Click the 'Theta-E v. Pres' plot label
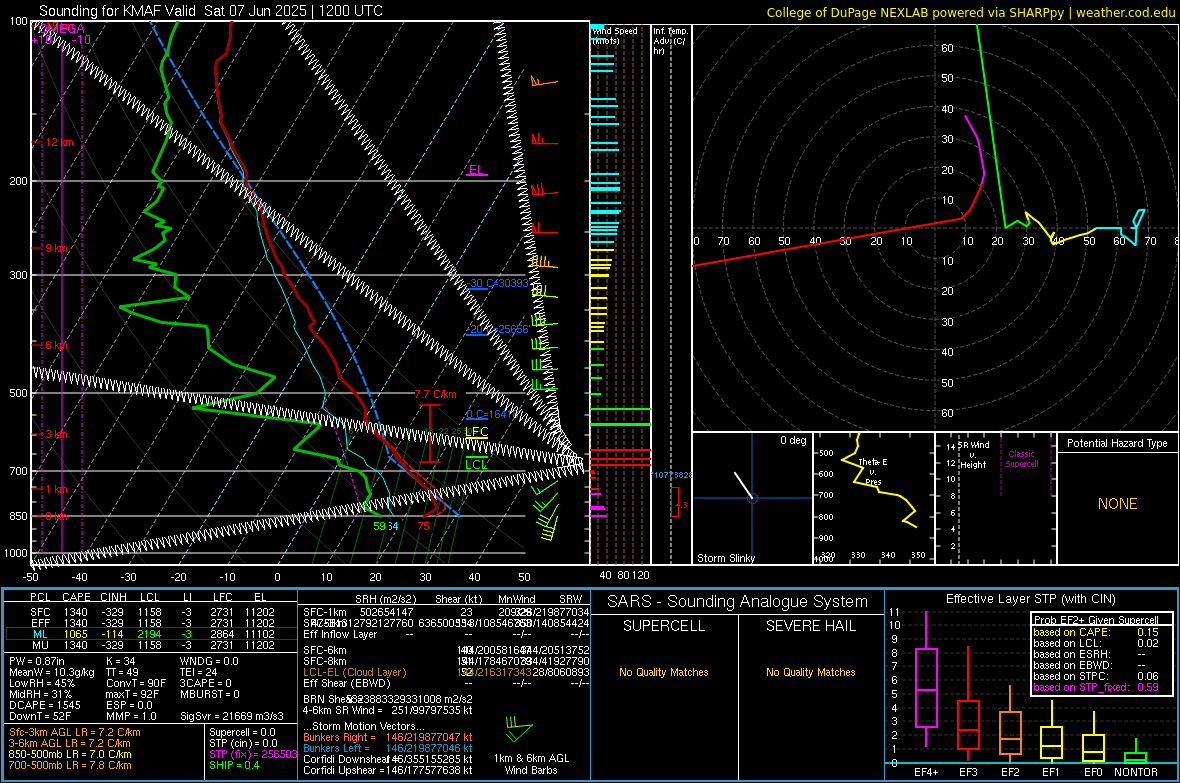The height and width of the screenshot is (783, 1180). tap(873, 471)
